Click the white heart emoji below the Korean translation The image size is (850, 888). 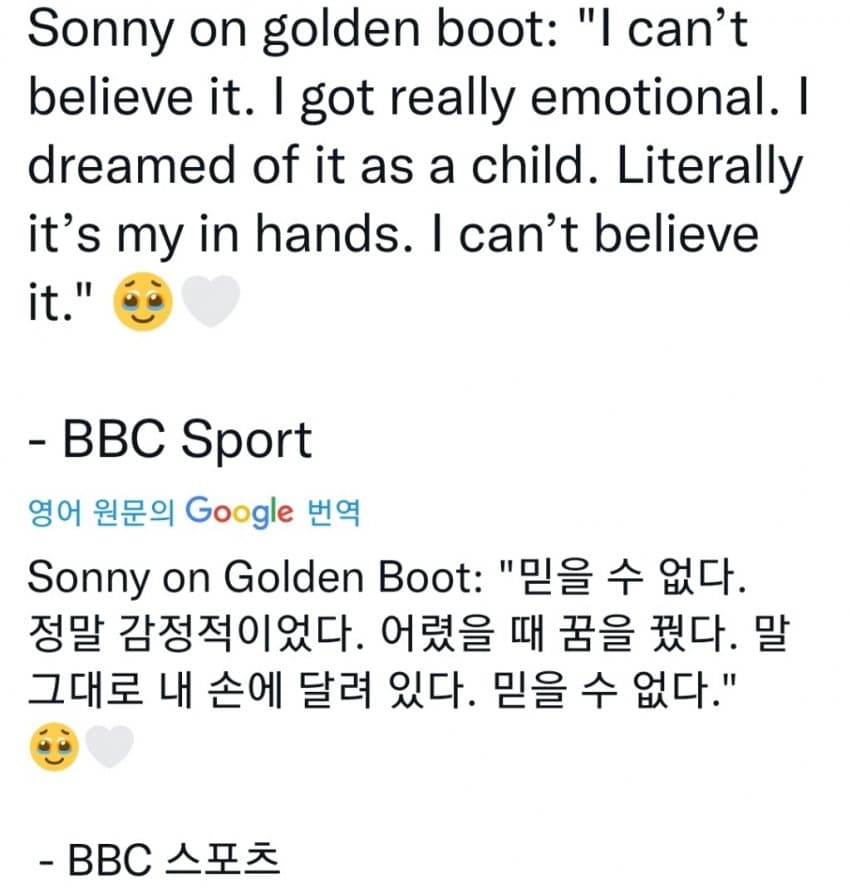tap(110, 747)
